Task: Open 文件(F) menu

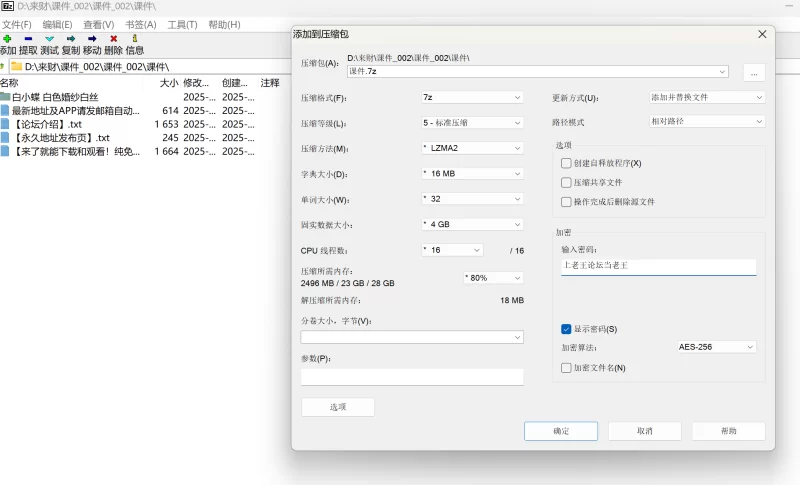Action: [x=16, y=24]
